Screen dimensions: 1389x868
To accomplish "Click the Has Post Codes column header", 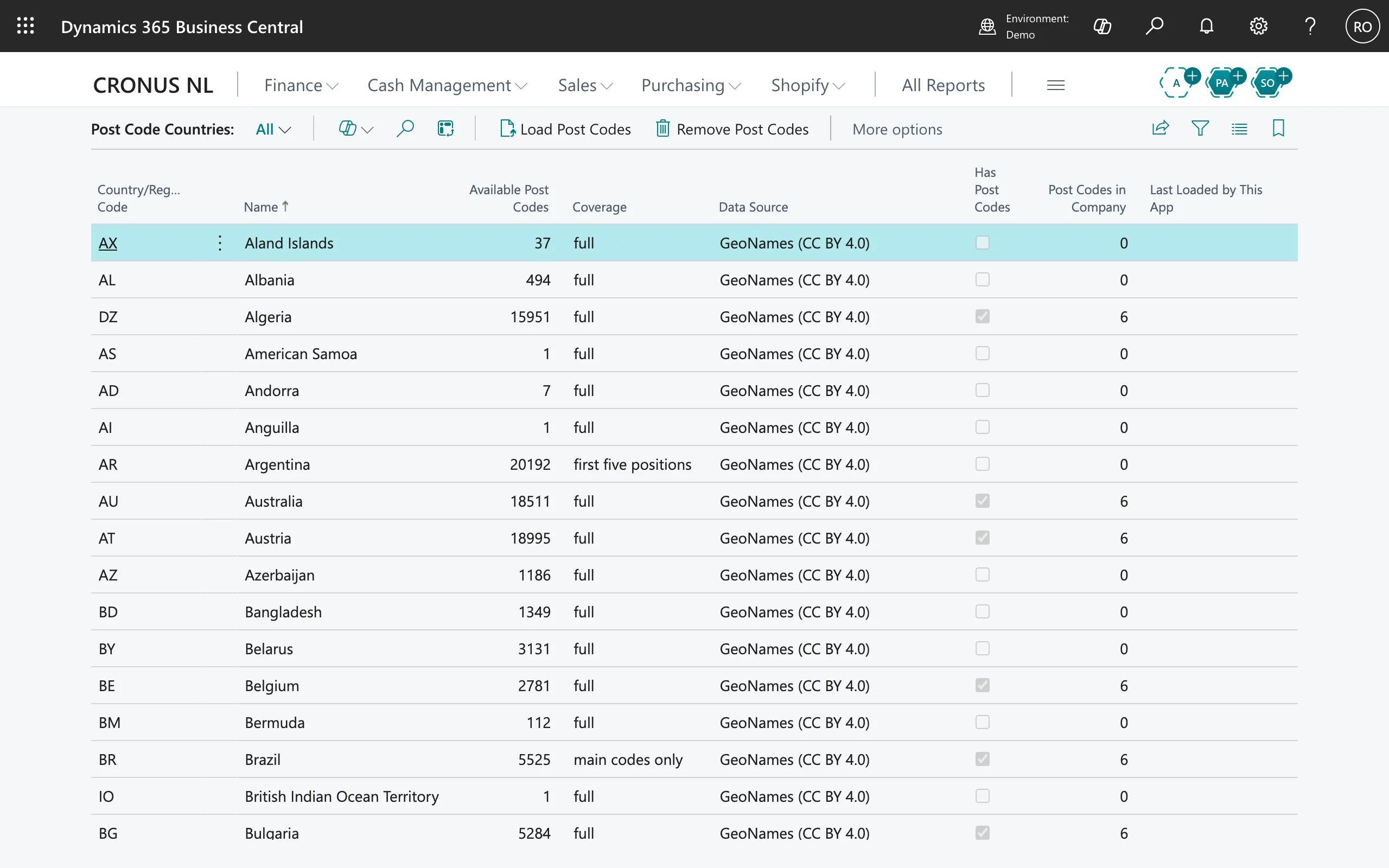I will pos(992,189).
